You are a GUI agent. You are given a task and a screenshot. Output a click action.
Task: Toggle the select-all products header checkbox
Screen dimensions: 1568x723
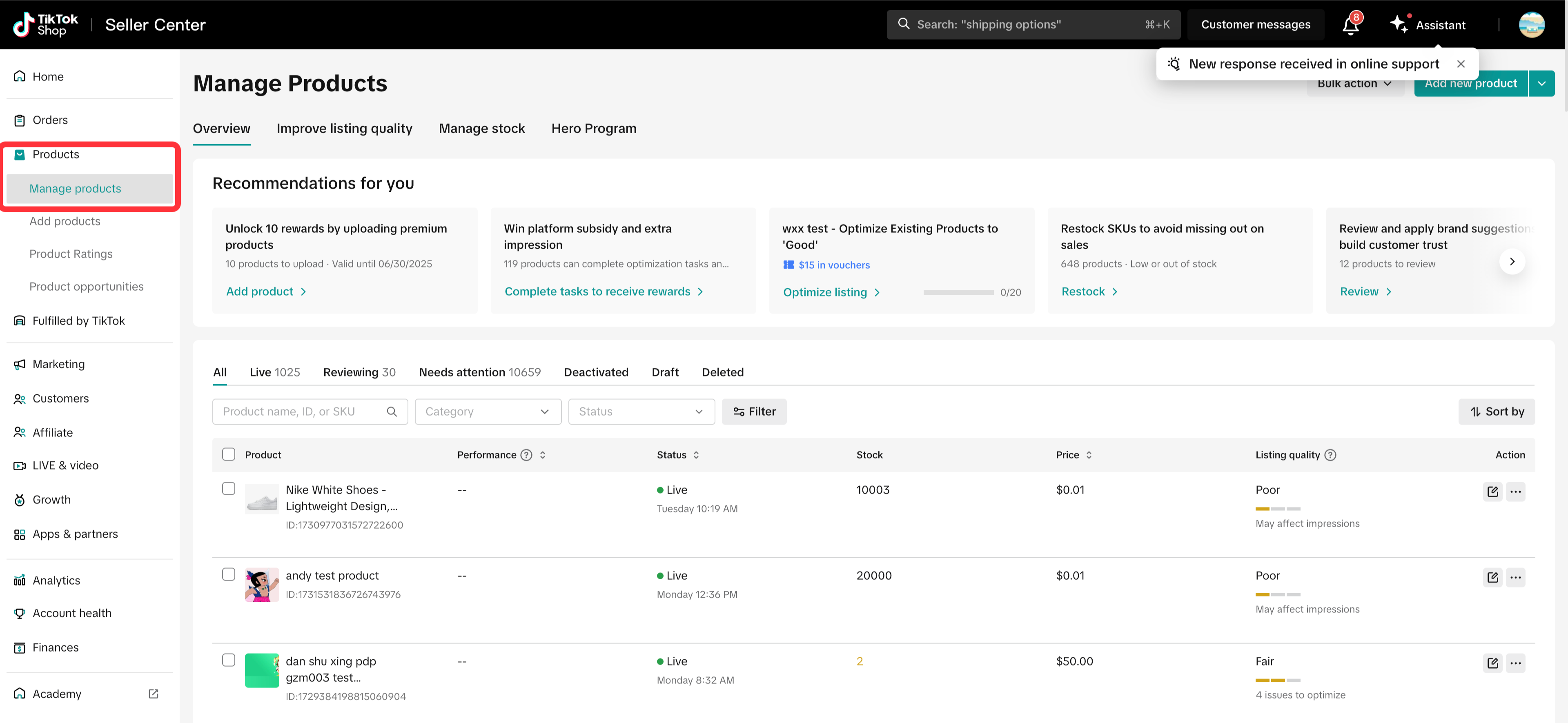[x=228, y=454]
